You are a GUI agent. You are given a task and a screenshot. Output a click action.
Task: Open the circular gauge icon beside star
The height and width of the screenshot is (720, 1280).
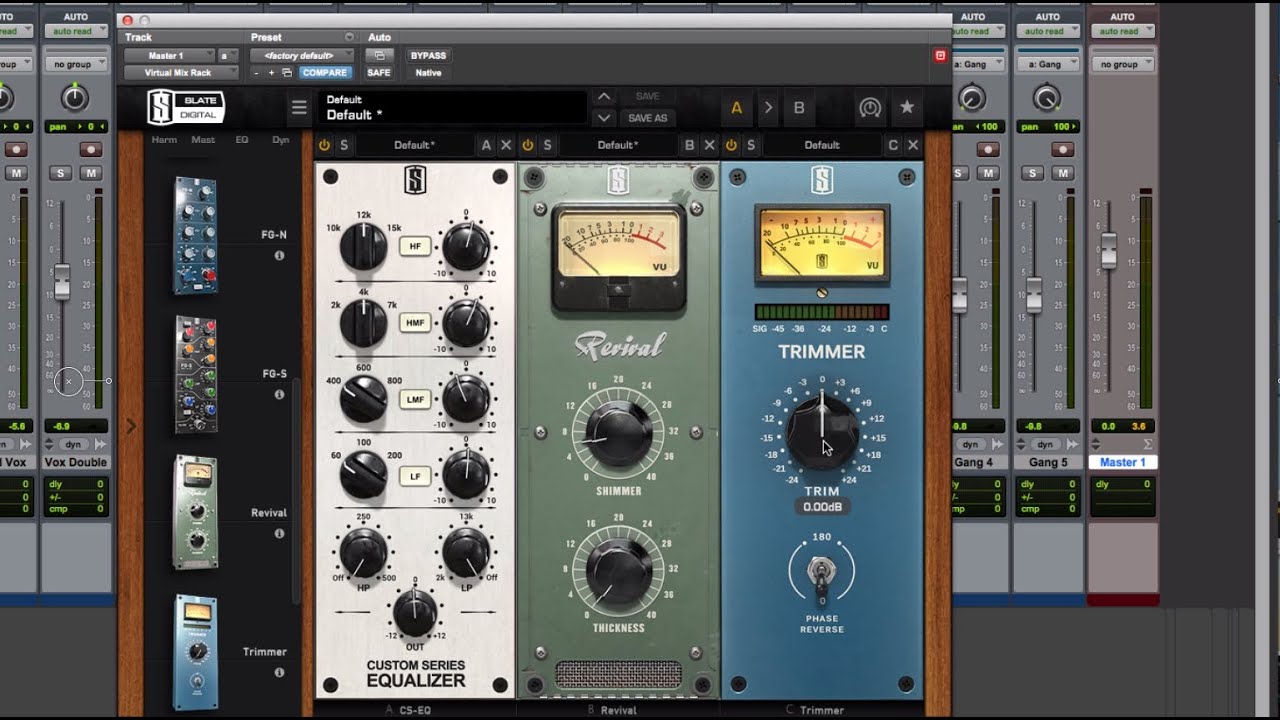pyautogui.click(x=869, y=107)
